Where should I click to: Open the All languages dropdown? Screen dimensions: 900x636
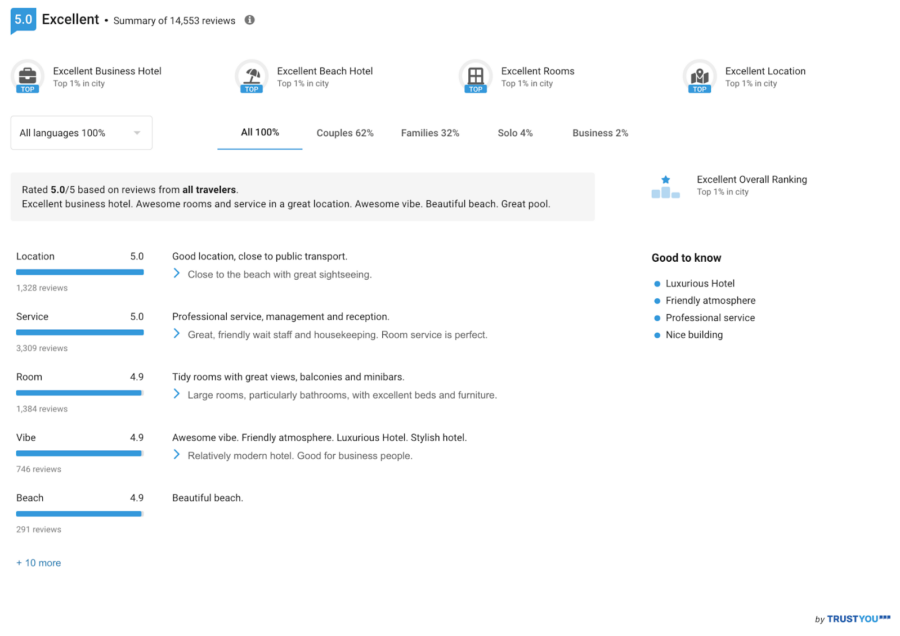(x=81, y=133)
